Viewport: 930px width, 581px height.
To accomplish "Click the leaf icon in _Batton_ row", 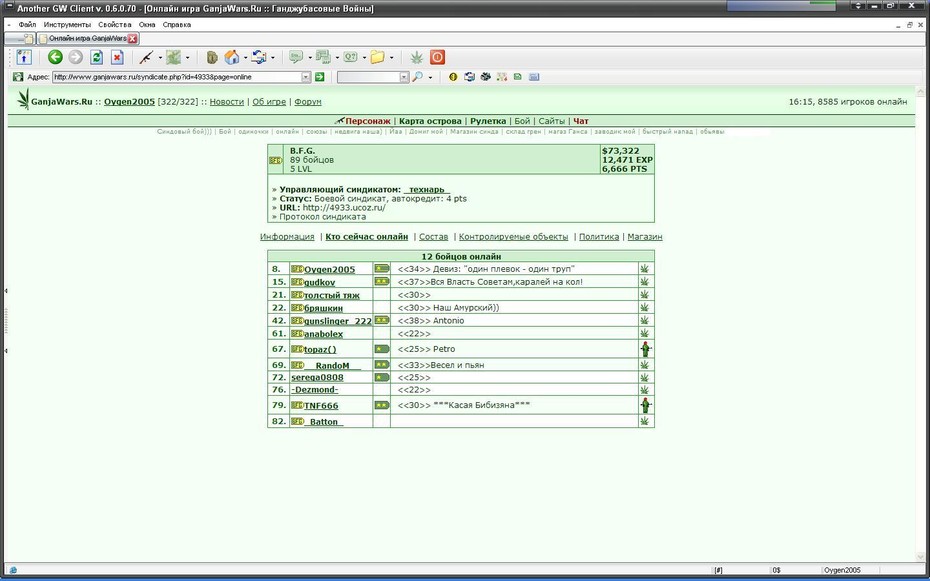I will coord(645,422).
